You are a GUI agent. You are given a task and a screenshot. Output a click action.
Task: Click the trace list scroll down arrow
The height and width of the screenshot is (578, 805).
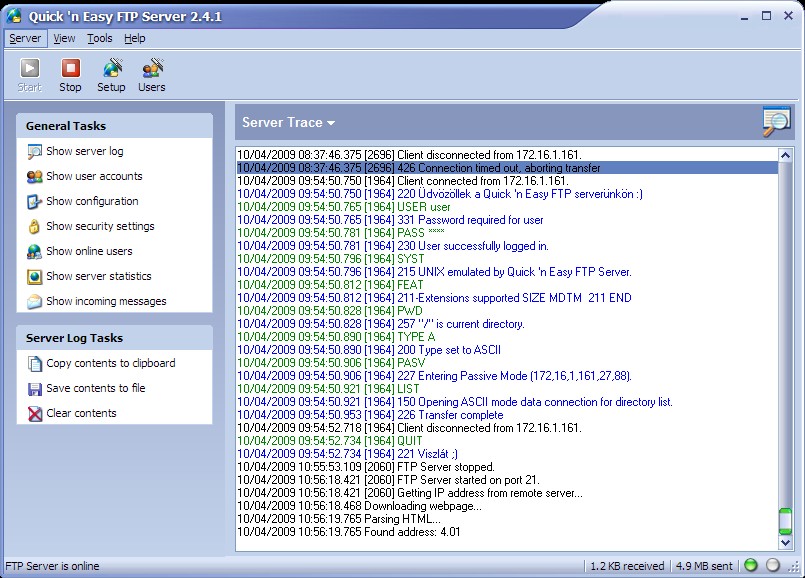785,542
